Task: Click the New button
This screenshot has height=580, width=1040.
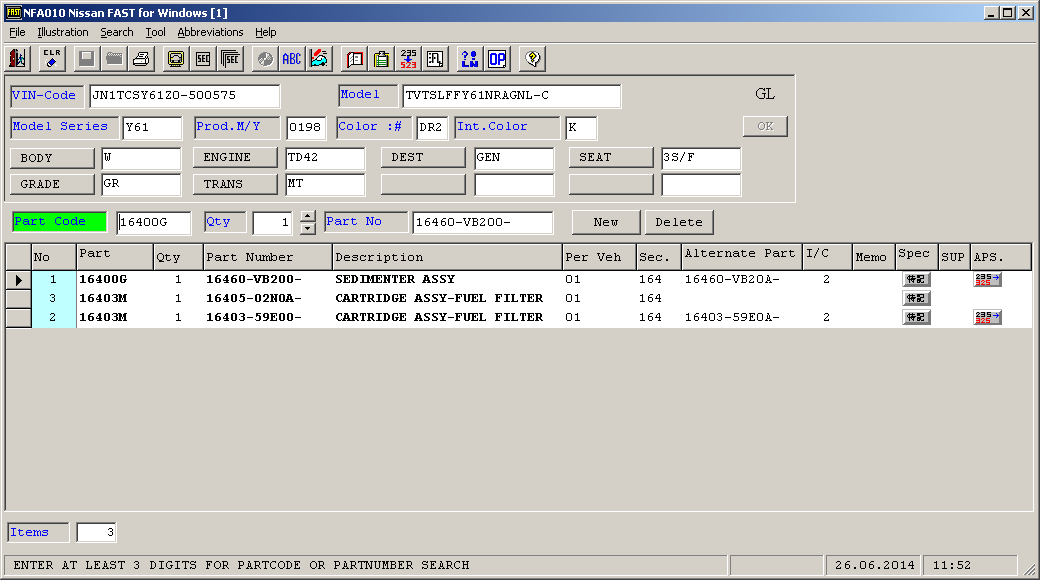Action: 606,222
